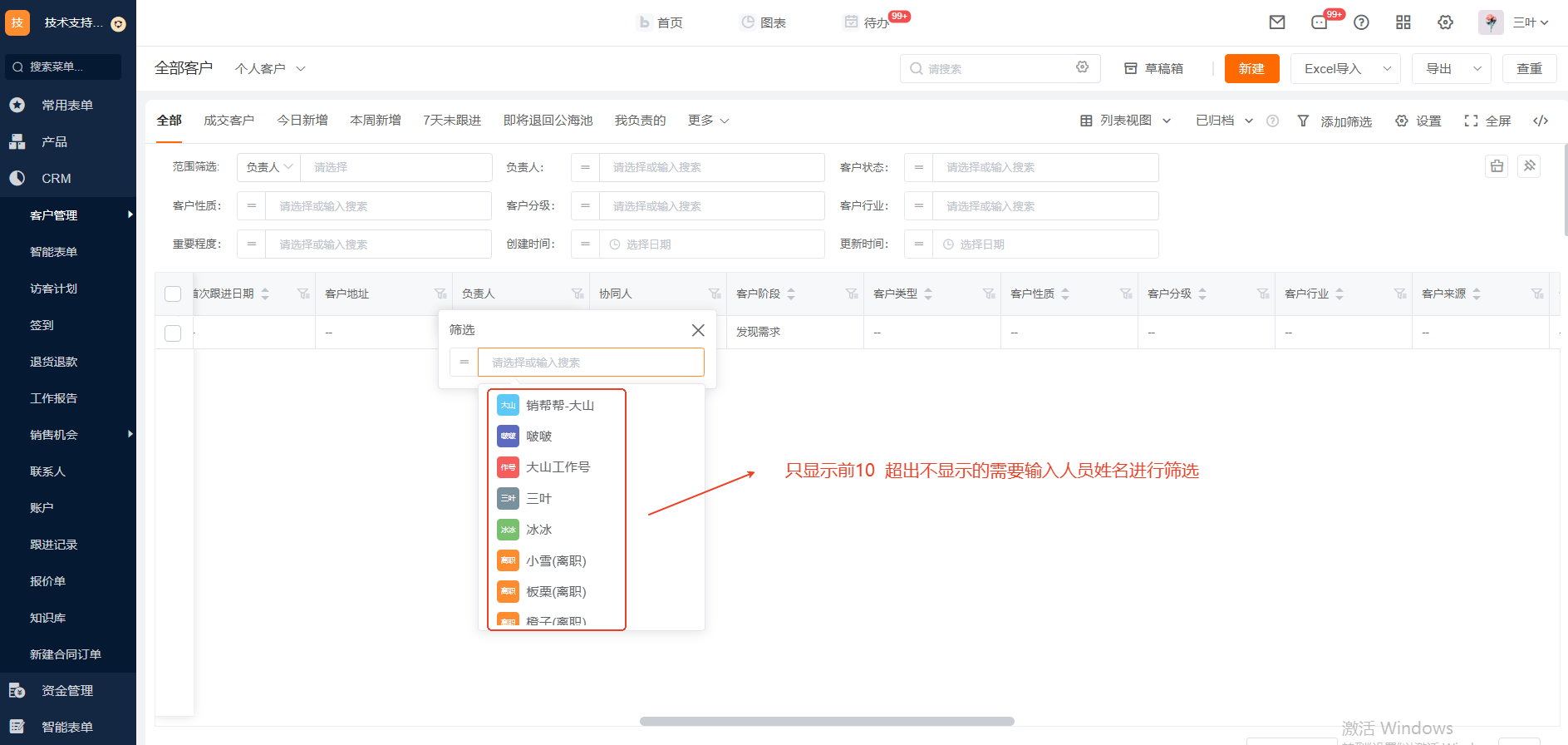Sort by 客户阶段 column arrows

pyautogui.click(x=791, y=294)
